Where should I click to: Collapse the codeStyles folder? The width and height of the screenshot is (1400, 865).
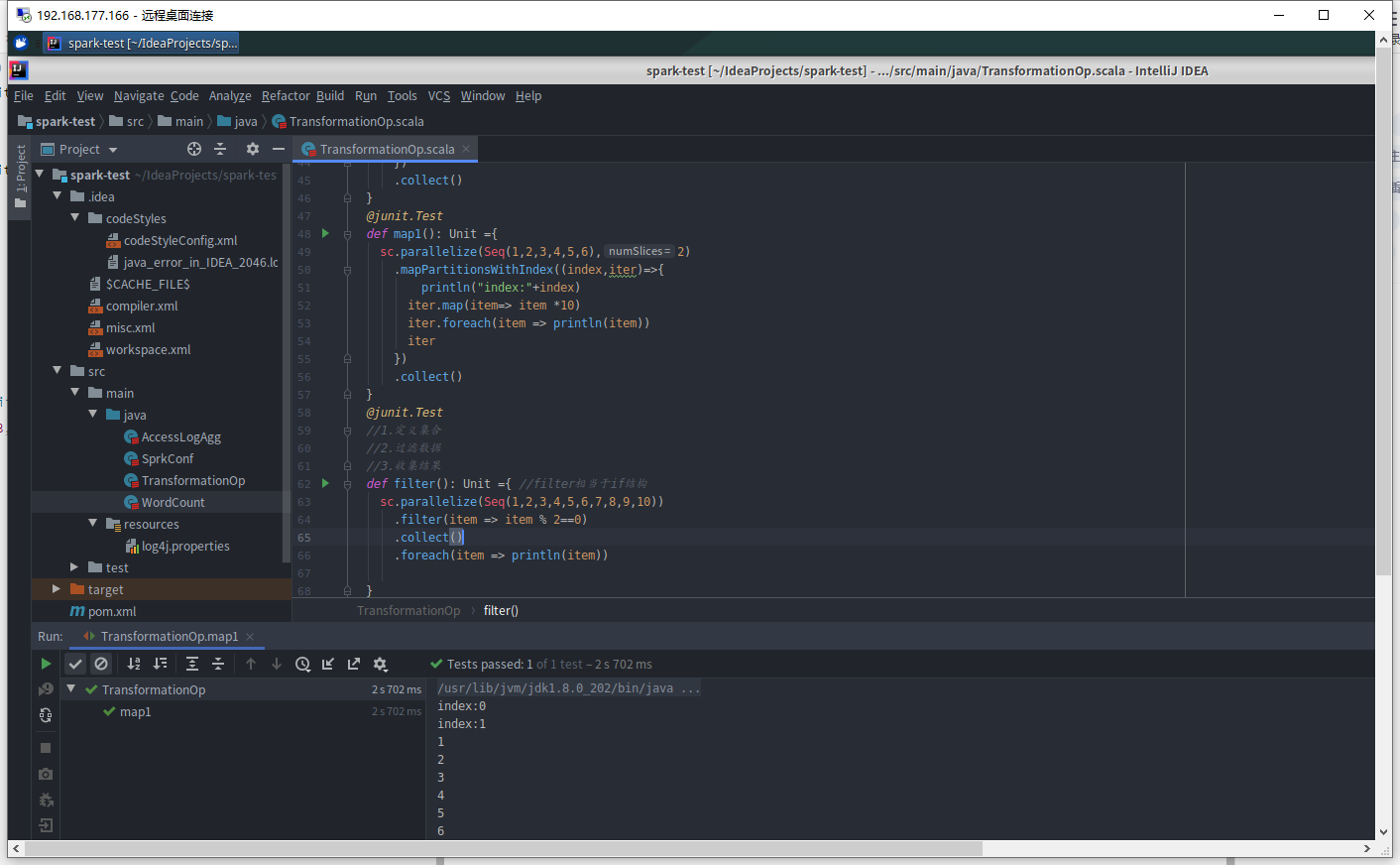click(x=75, y=217)
